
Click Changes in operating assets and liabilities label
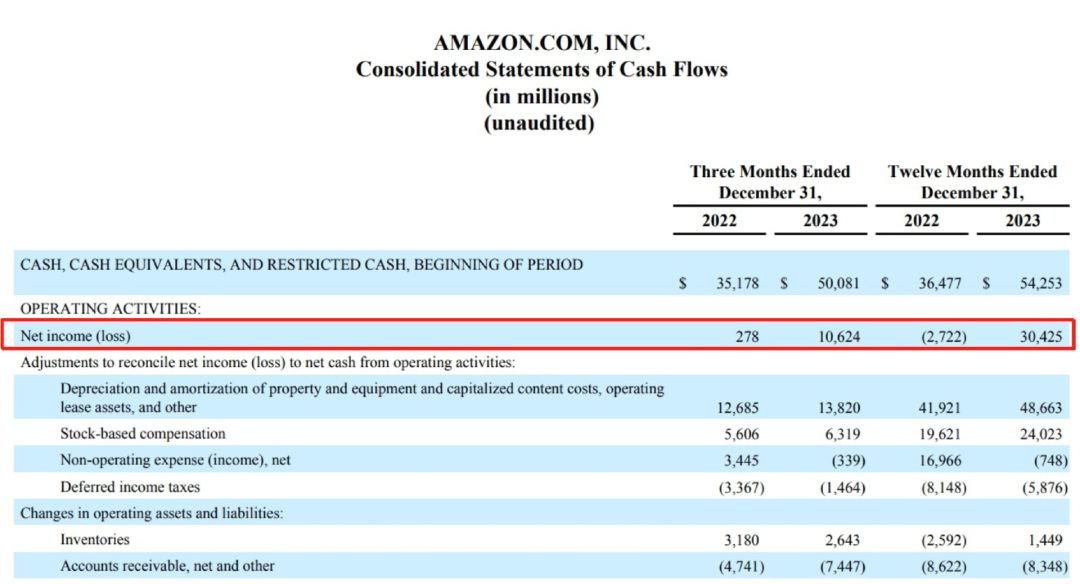point(152,513)
